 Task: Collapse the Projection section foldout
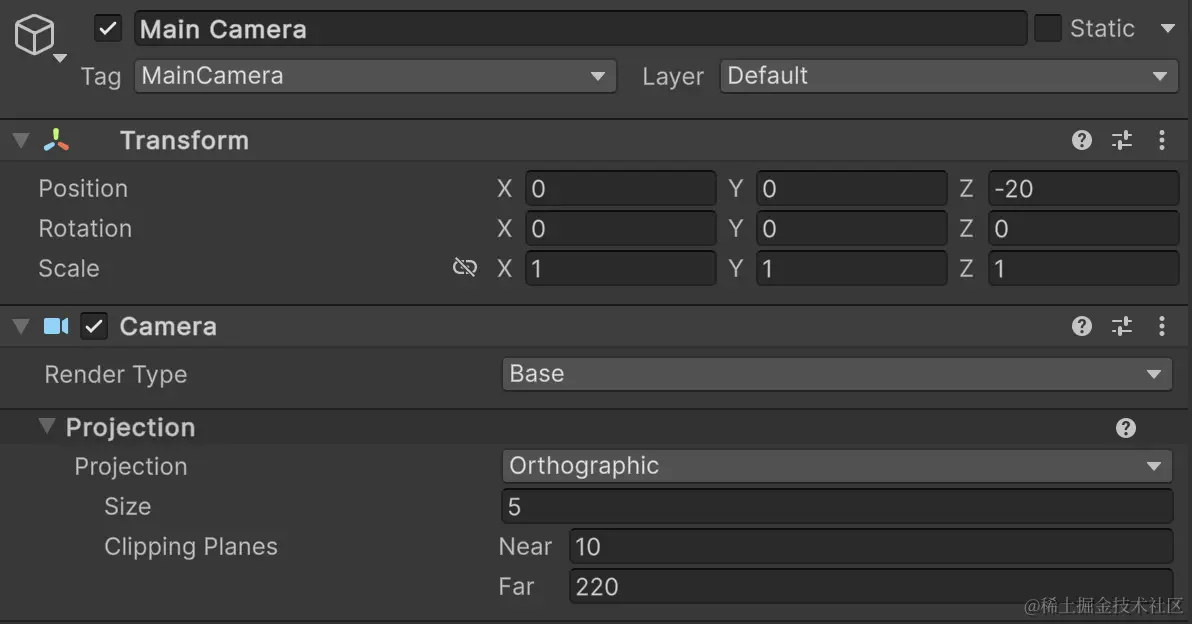pos(46,427)
